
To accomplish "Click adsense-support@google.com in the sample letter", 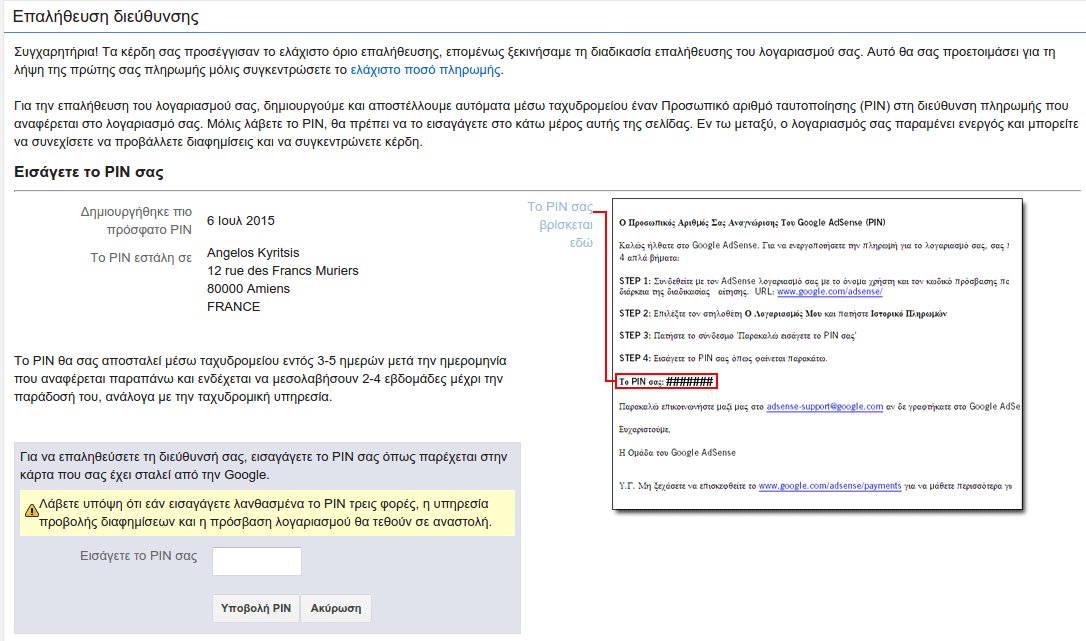I will coord(824,407).
